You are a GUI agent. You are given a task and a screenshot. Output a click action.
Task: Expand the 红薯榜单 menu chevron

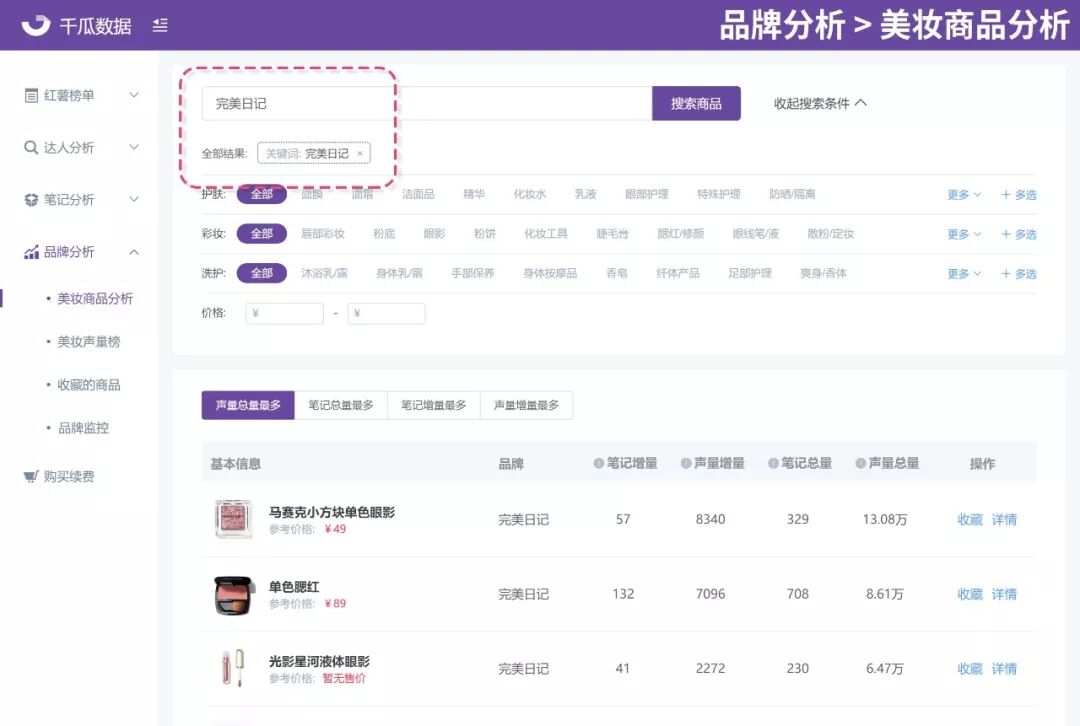pyautogui.click(x=134, y=95)
